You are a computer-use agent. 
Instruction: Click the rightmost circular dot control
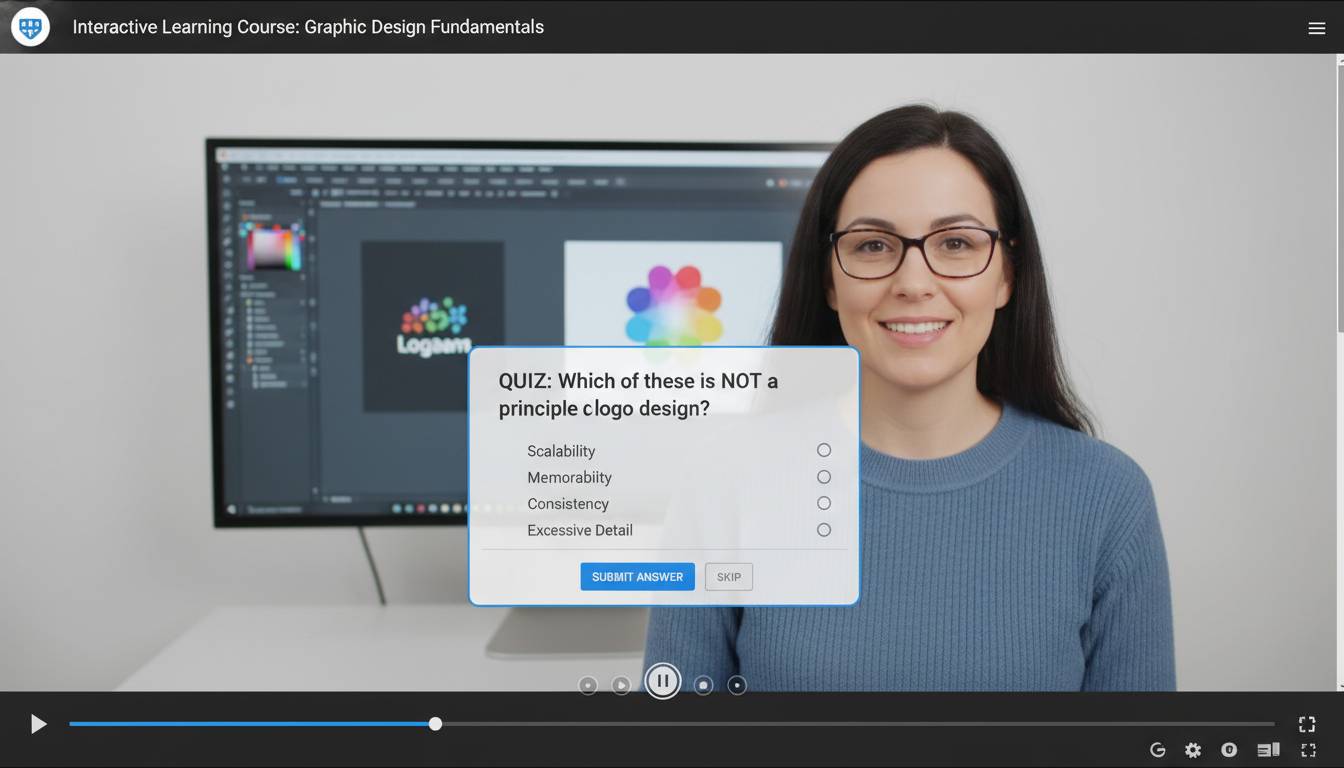737,685
